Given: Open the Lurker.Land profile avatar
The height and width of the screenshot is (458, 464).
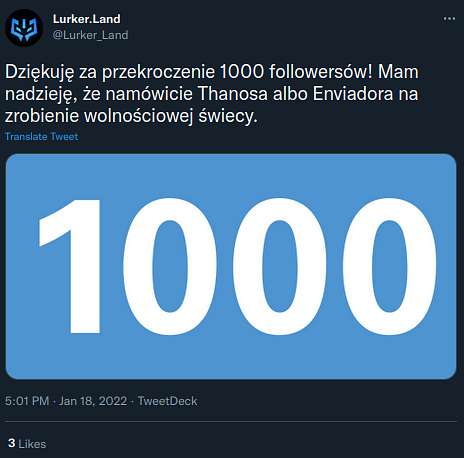Looking at the screenshot, I should [24, 28].
